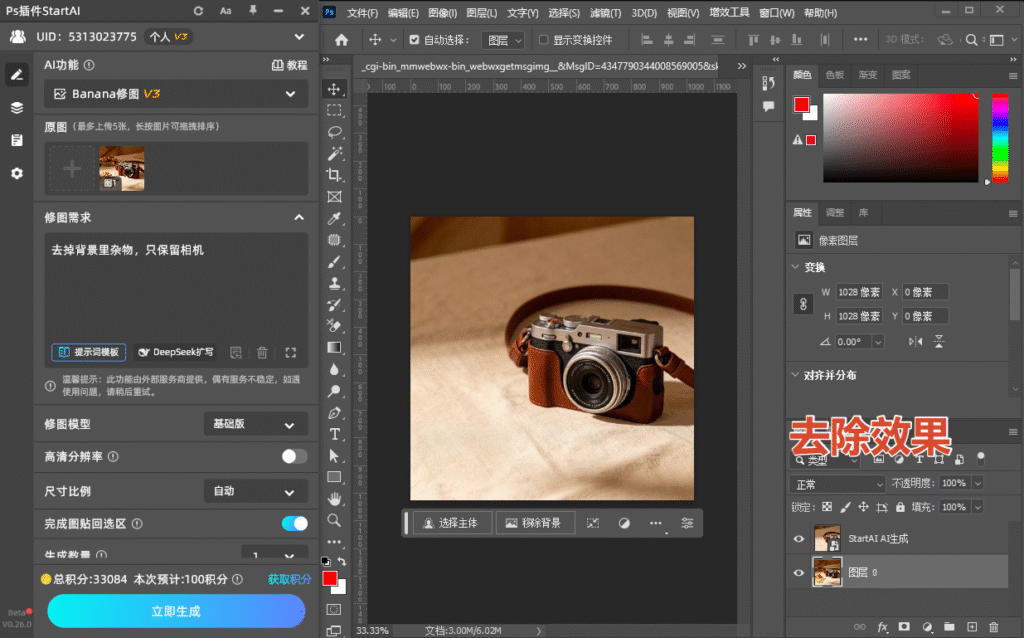Toggle the 自动选择 checkbox
The height and width of the screenshot is (638, 1024).
414,40
